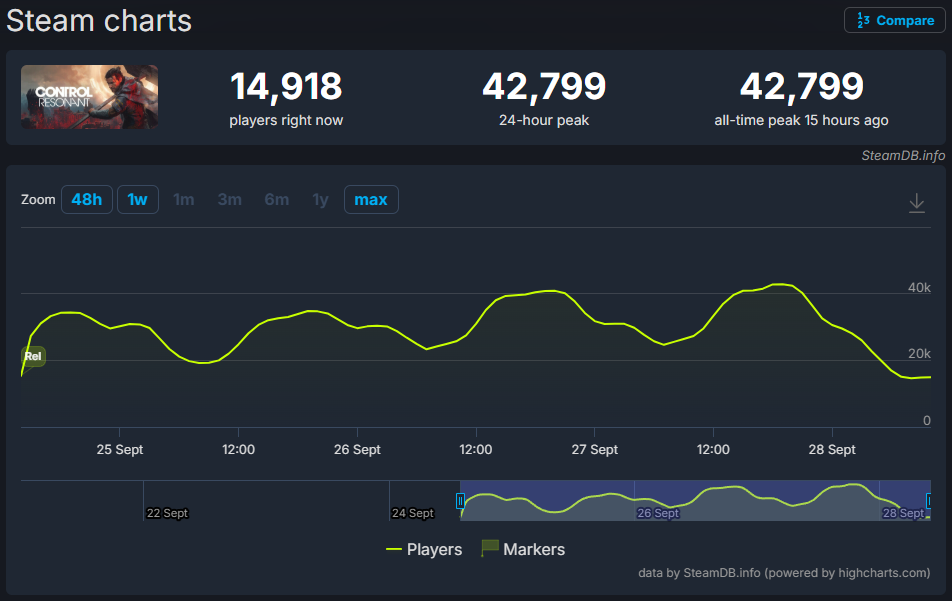952x601 pixels.
Task: Grab the left navigator range handle
Action: (460, 501)
